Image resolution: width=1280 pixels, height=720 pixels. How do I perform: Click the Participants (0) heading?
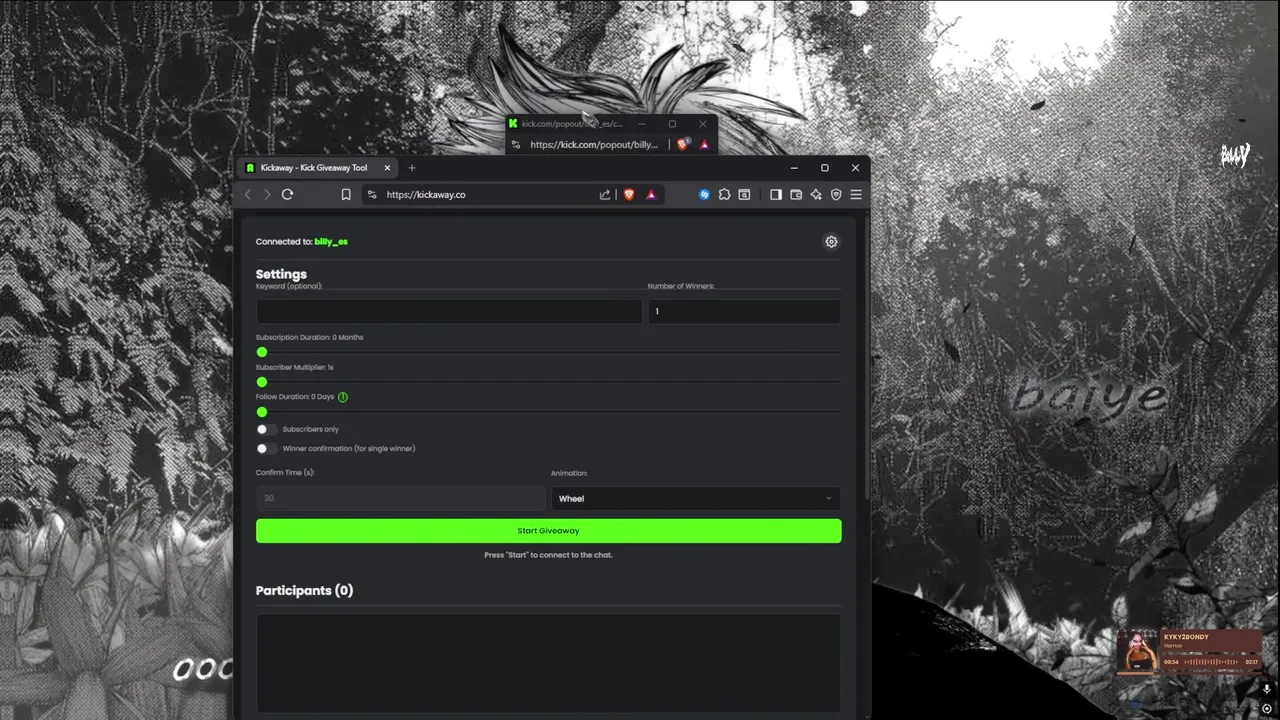304,591
